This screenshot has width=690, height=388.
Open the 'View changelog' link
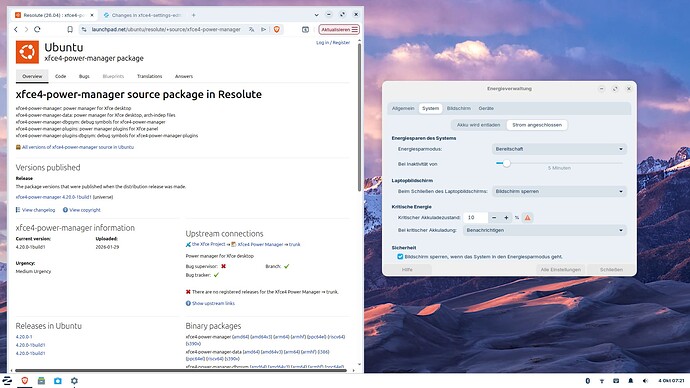pos(38,210)
